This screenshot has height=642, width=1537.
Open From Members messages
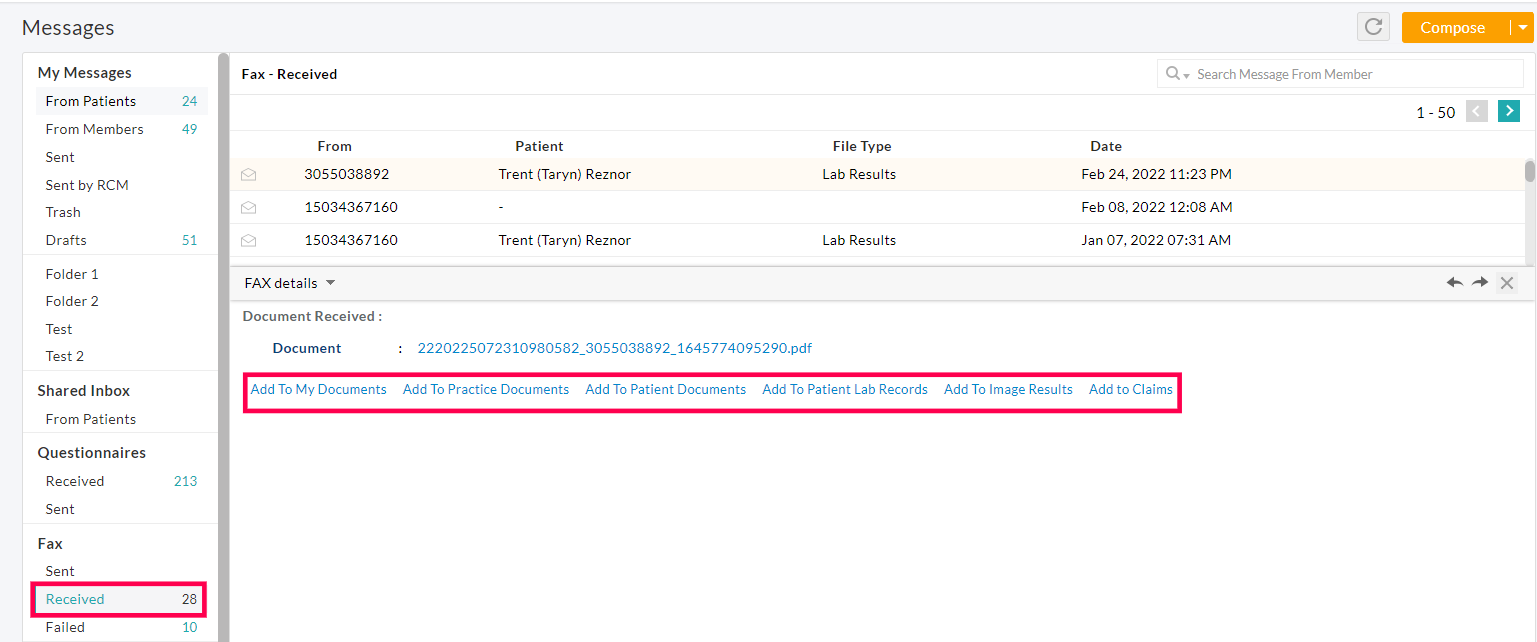pos(94,129)
